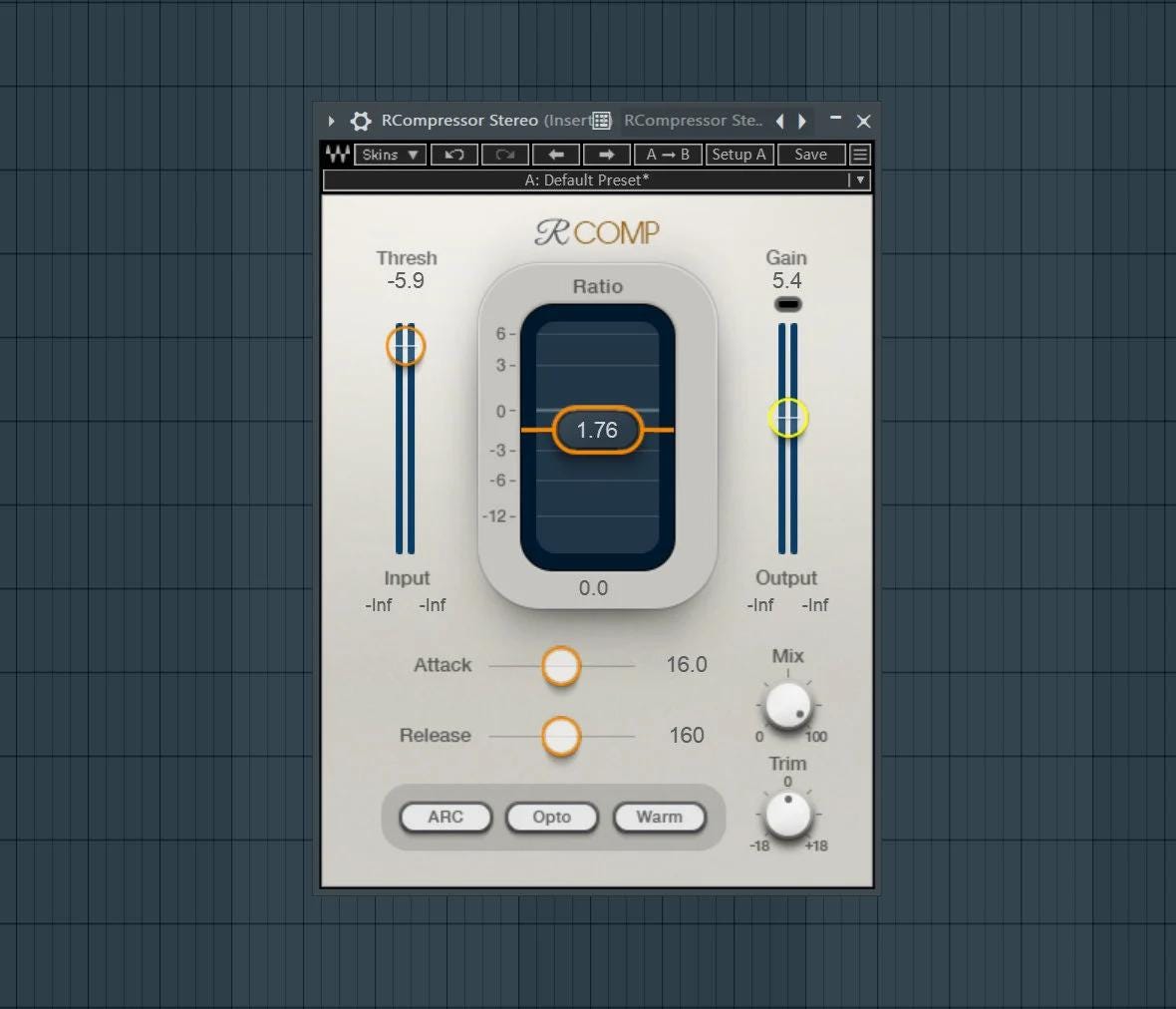Close the RCompressor plugin window
1176x1009 pixels.
coord(863,121)
